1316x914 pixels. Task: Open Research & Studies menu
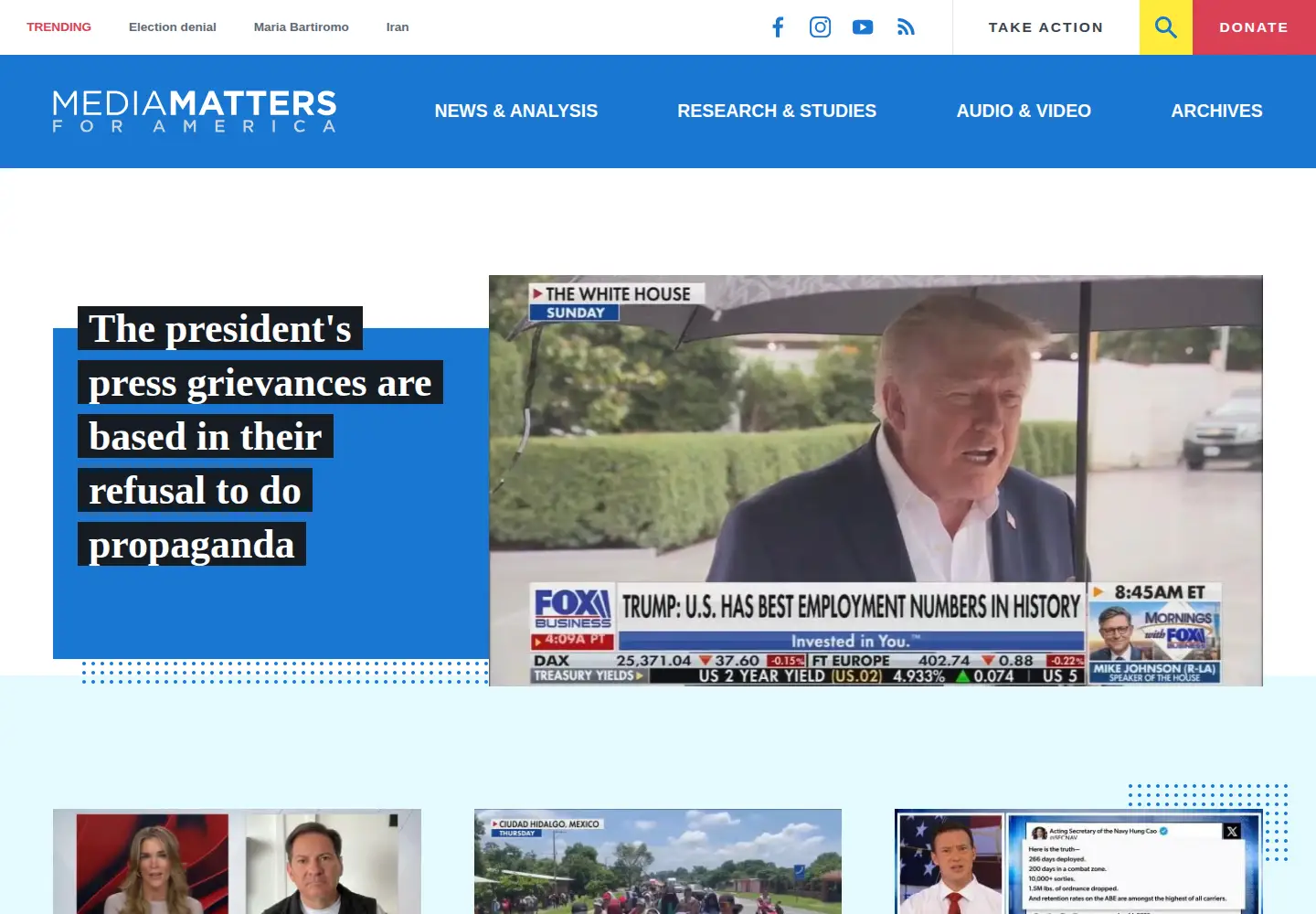coord(777,111)
